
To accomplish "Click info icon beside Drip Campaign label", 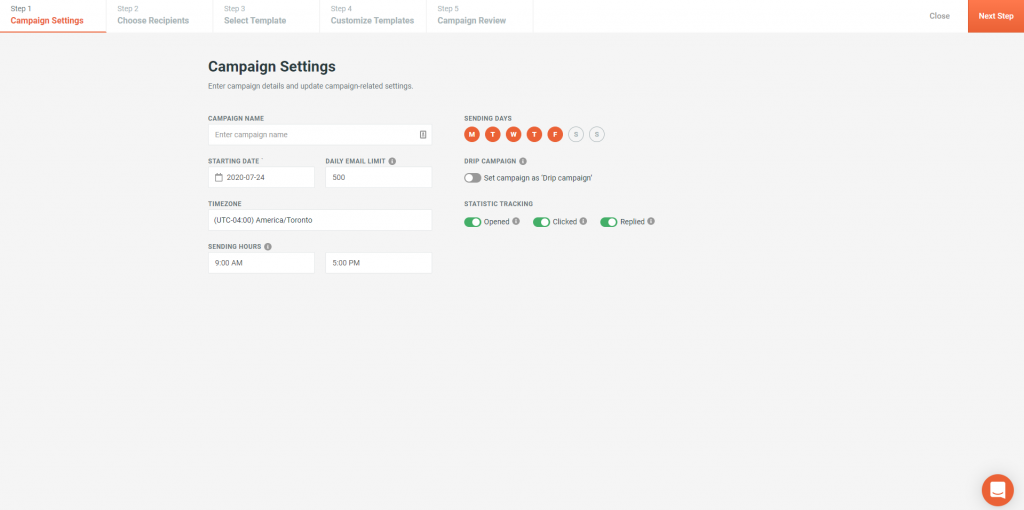I will [523, 161].
